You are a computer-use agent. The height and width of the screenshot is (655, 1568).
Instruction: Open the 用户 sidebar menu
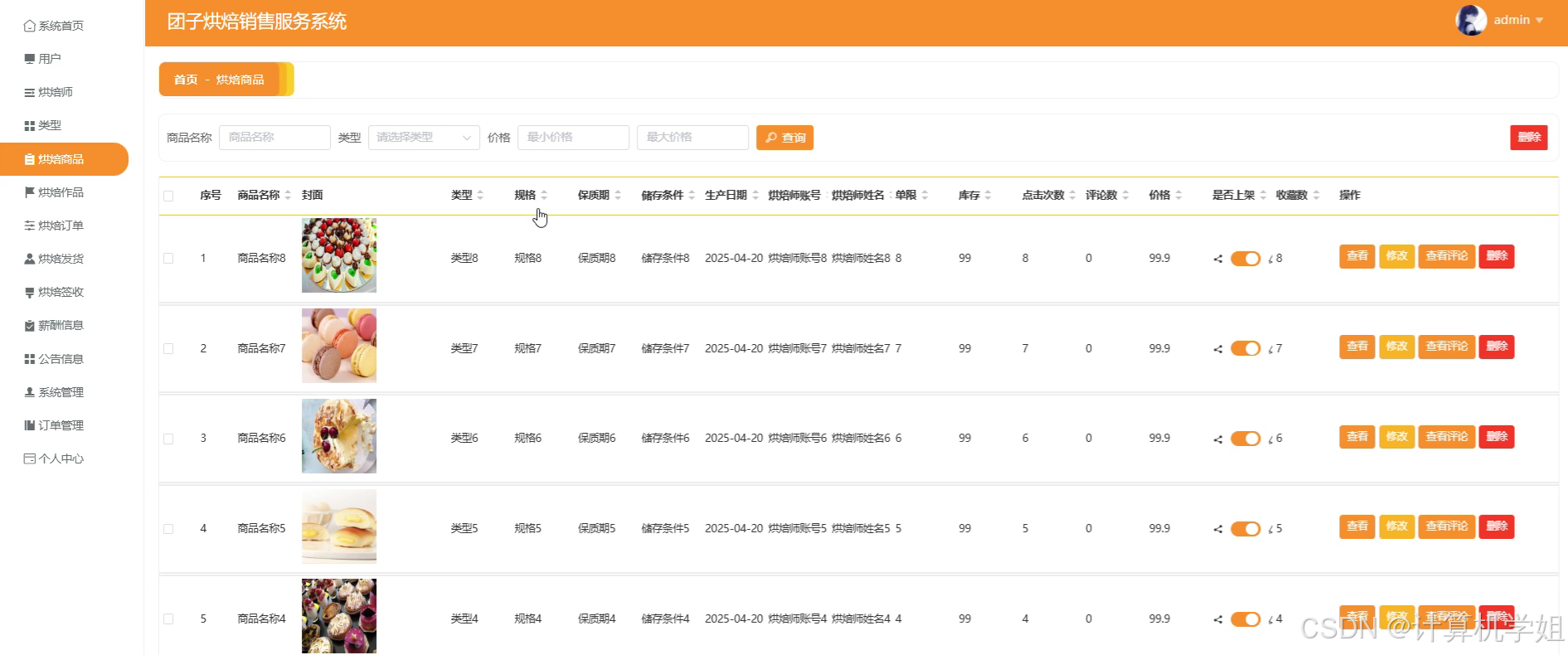pyautogui.click(x=43, y=59)
